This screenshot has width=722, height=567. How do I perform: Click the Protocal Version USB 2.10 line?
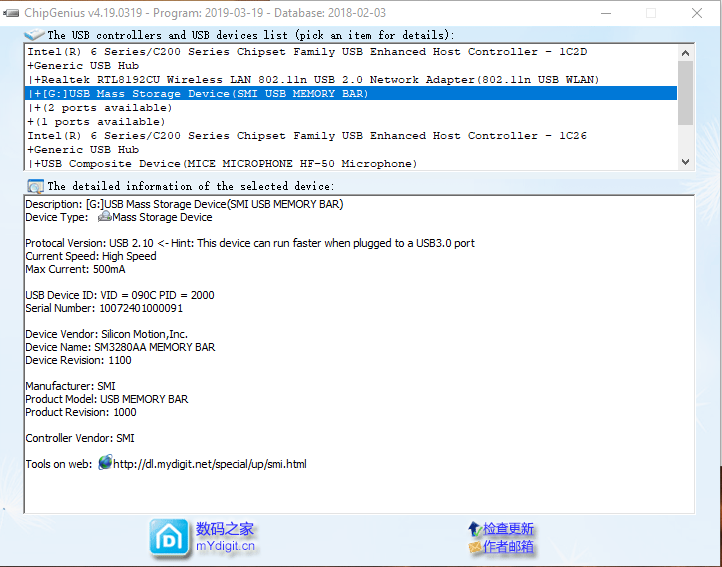coord(250,243)
